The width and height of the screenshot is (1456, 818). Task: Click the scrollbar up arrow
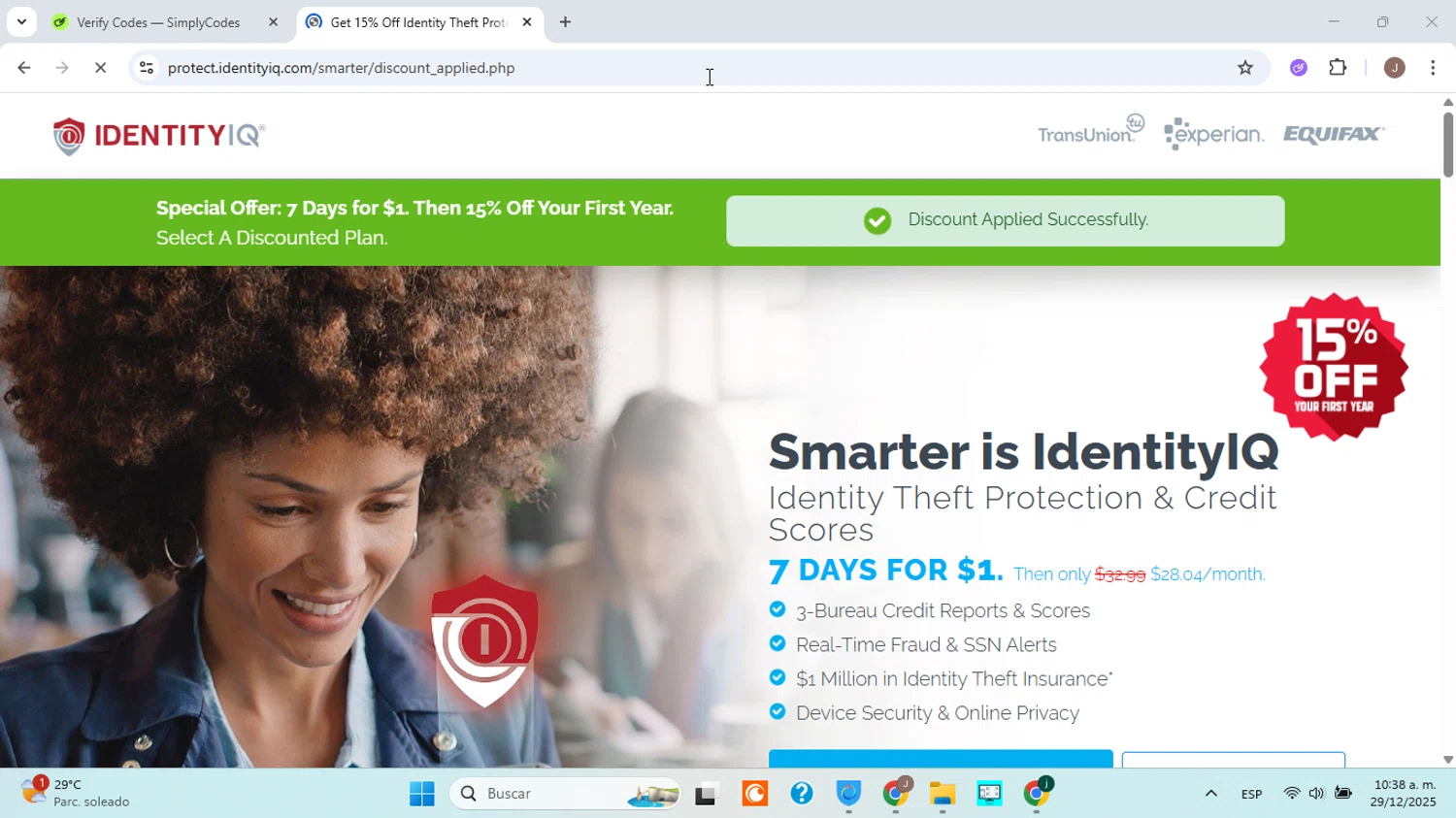coord(1447,102)
